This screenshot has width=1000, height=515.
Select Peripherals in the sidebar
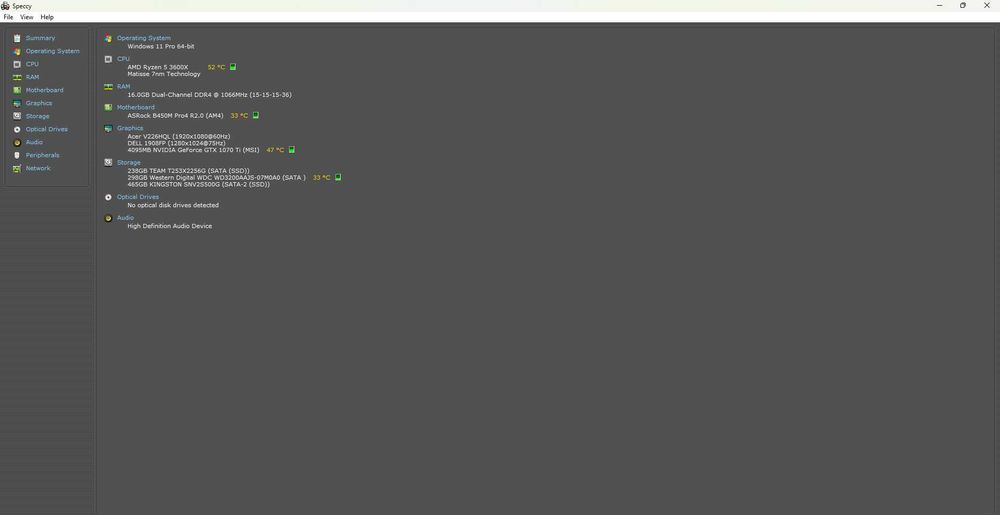click(x=42, y=156)
